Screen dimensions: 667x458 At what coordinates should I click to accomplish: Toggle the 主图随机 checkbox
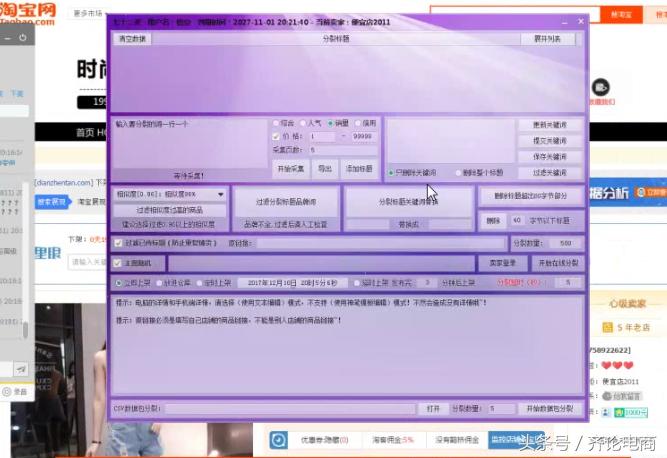117,263
